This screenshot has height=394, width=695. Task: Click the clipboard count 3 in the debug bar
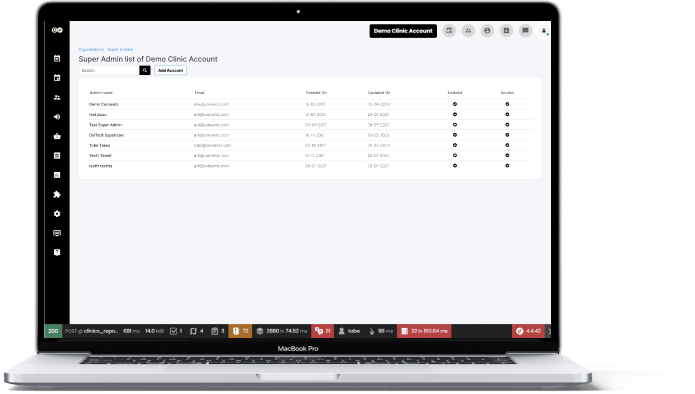click(218, 331)
